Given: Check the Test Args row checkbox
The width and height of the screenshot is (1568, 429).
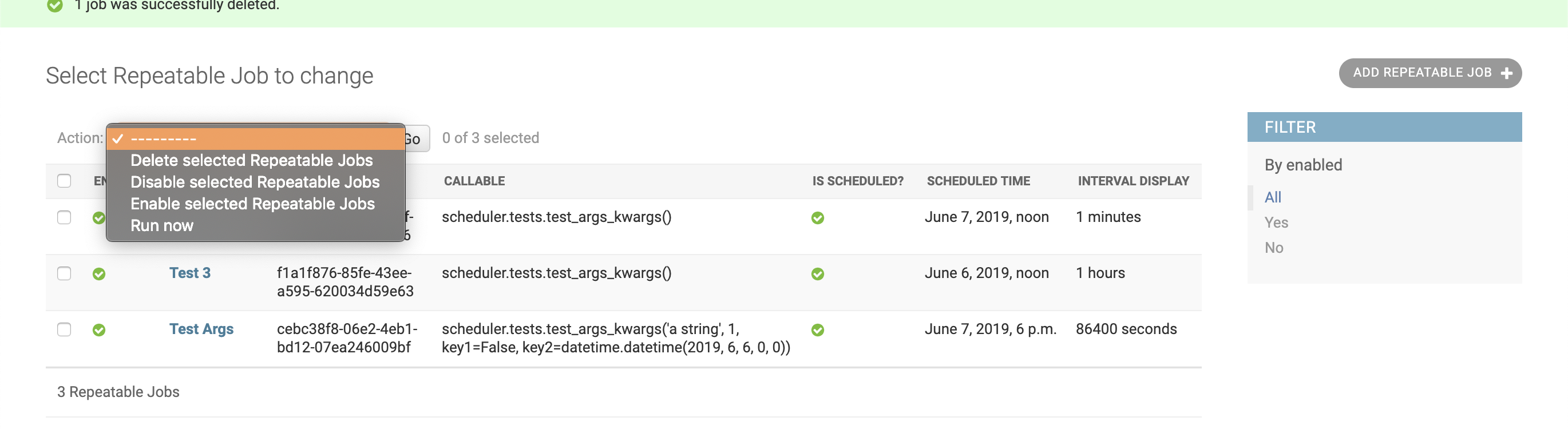Looking at the screenshot, I should click(64, 329).
